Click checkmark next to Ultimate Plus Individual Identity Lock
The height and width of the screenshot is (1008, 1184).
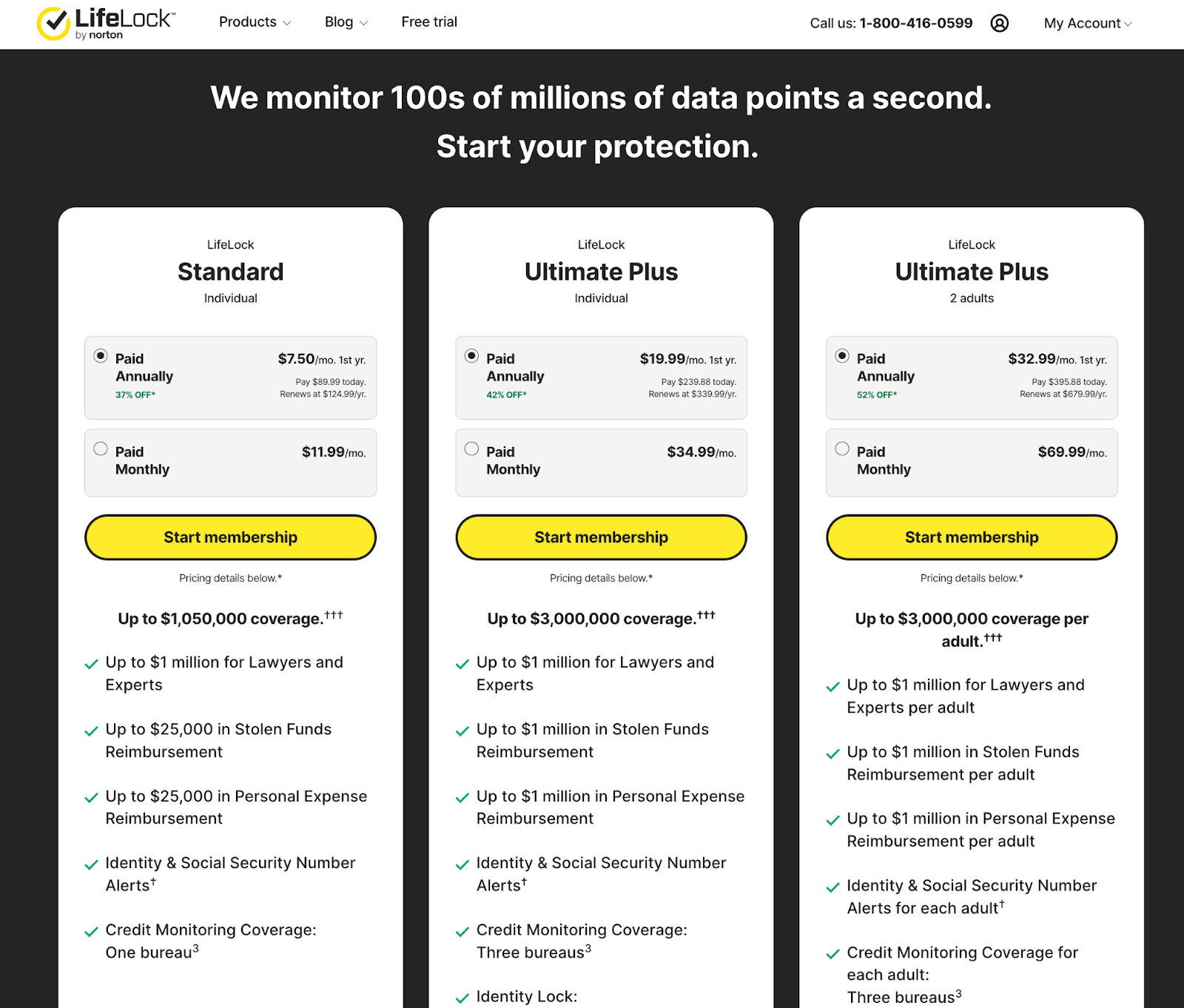(x=462, y=998)
